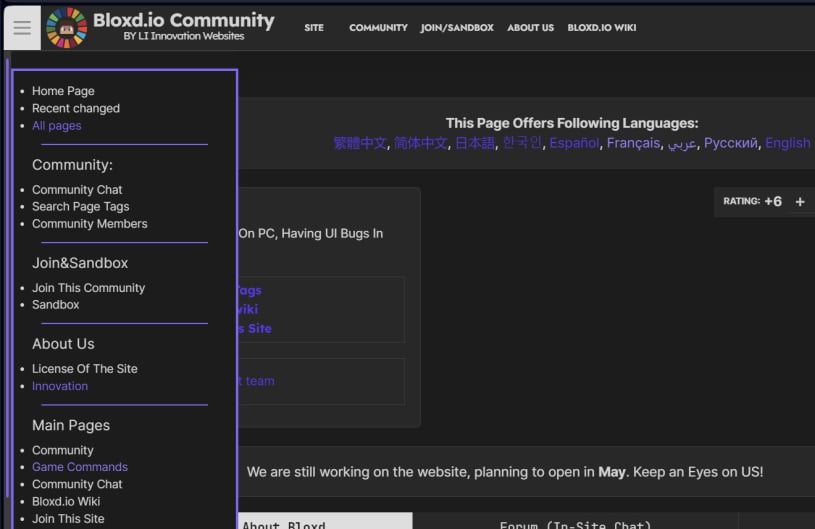Viewport: 815px width, 529px height.
Task: Switch language to Español
Action: [574, 143]
